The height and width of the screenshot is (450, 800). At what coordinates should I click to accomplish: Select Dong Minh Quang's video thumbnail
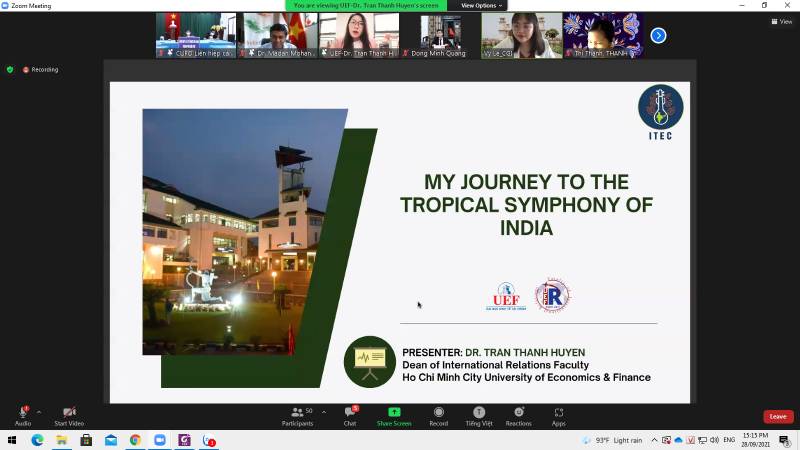(438, 35)
